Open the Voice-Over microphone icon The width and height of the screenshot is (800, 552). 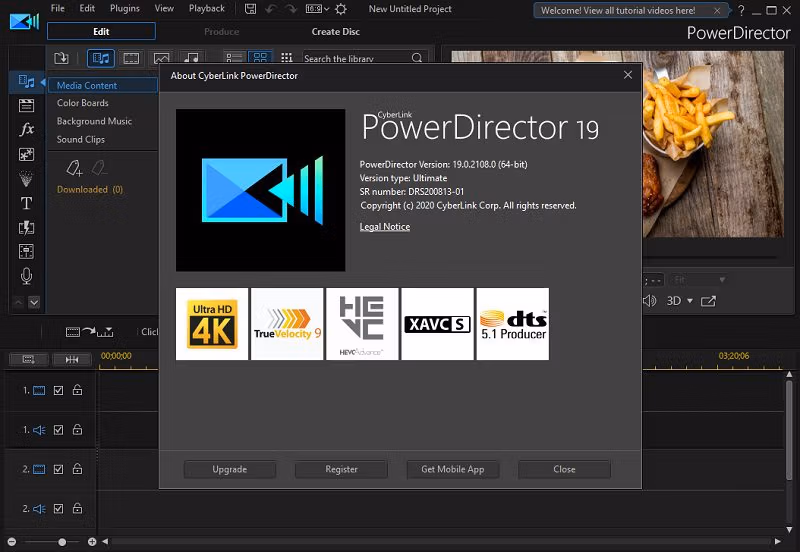pyautogui.click(x=26, y=276)
